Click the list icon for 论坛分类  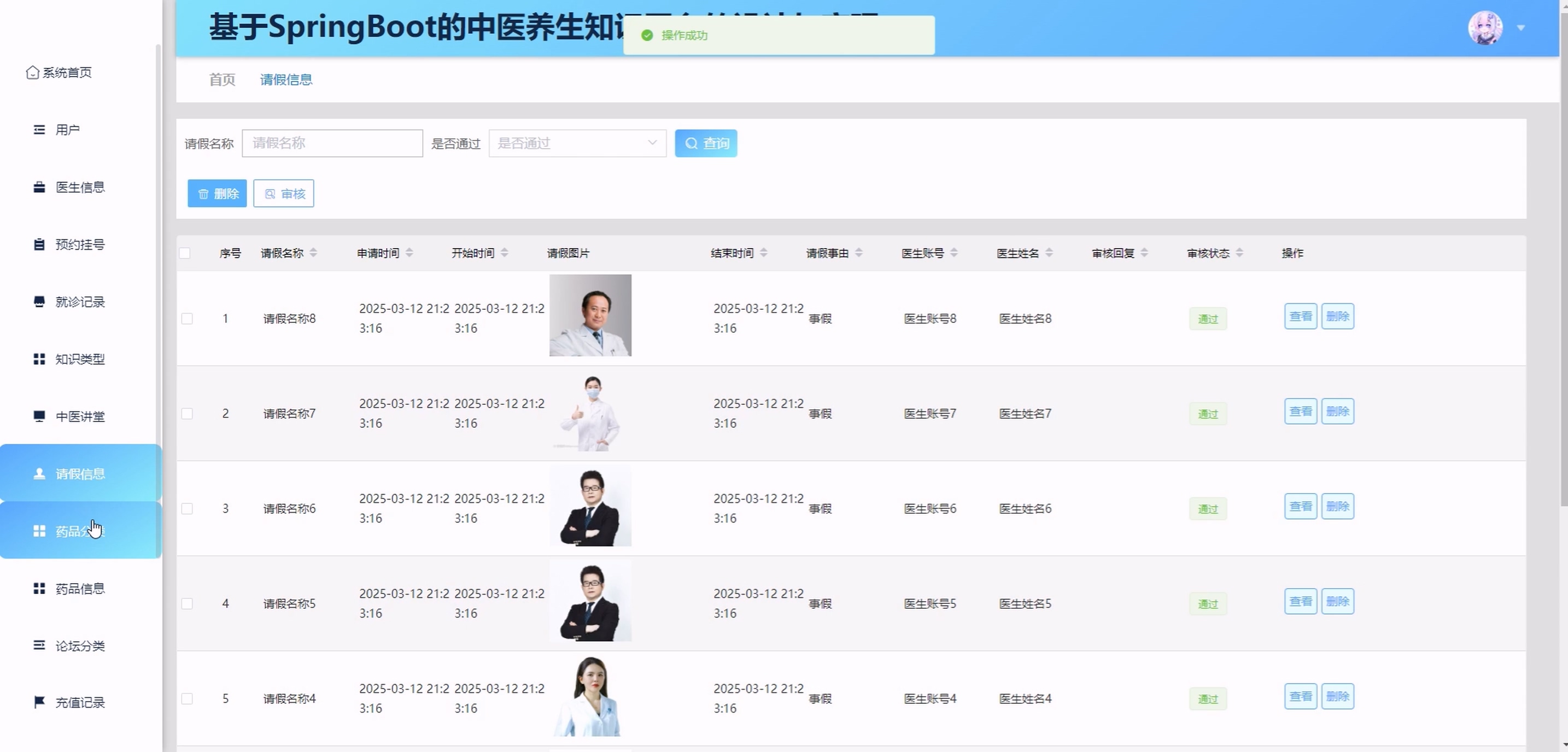pos(39,645)
